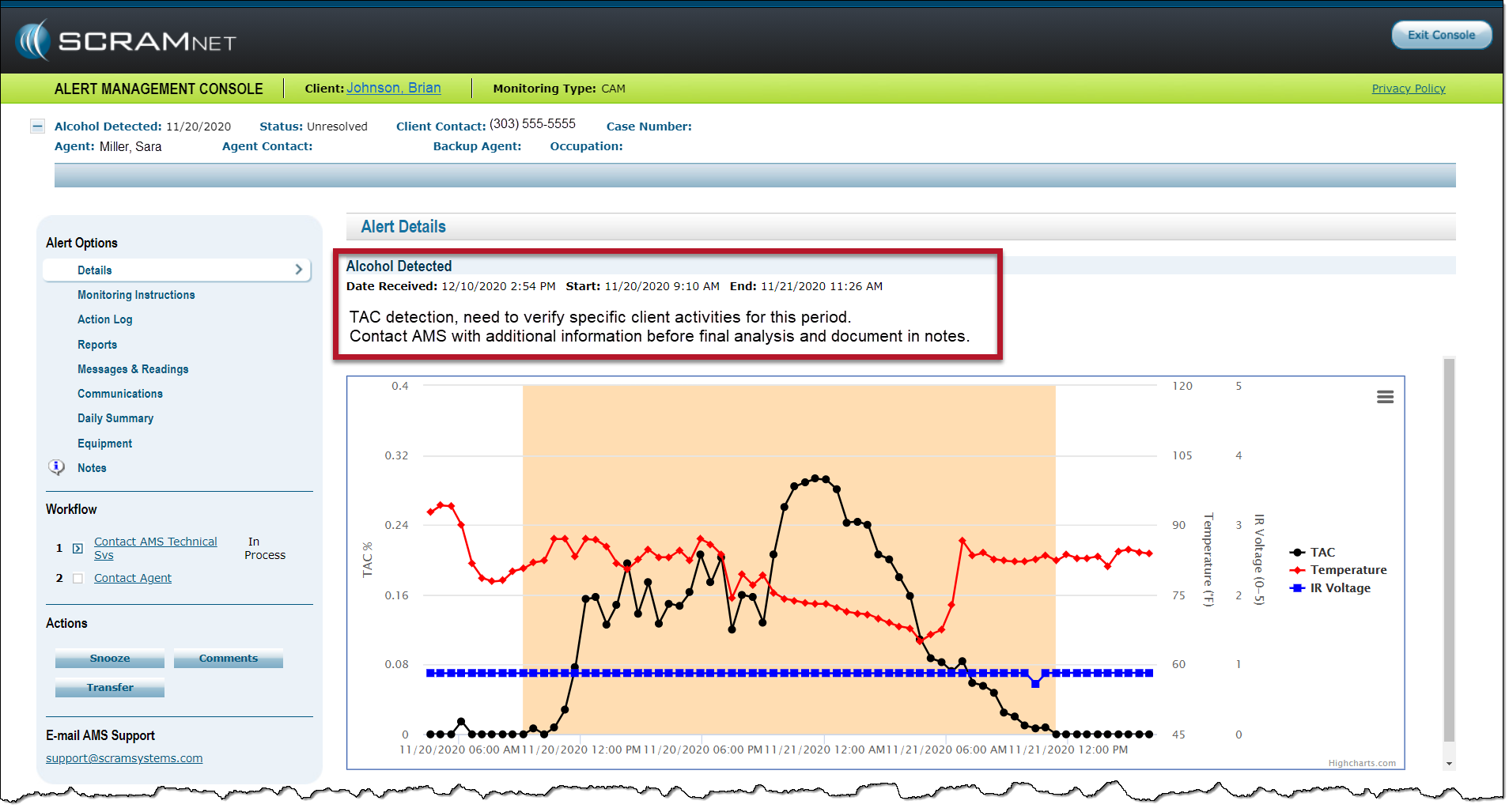The width and height of the screenshot is (1509, 812).
Task: Open the Action Log option
Action: click(x=104, y=319)
